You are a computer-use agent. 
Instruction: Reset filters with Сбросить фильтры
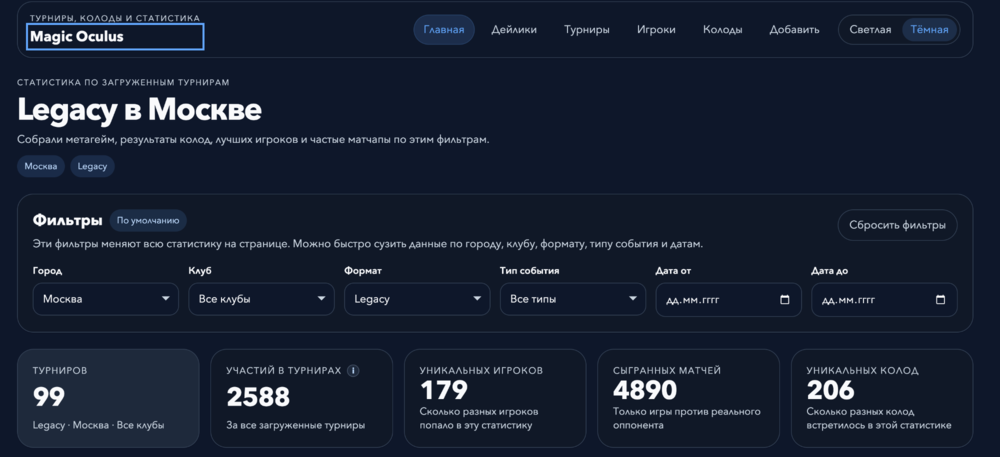pyautogui.click(x=897, y=225)
